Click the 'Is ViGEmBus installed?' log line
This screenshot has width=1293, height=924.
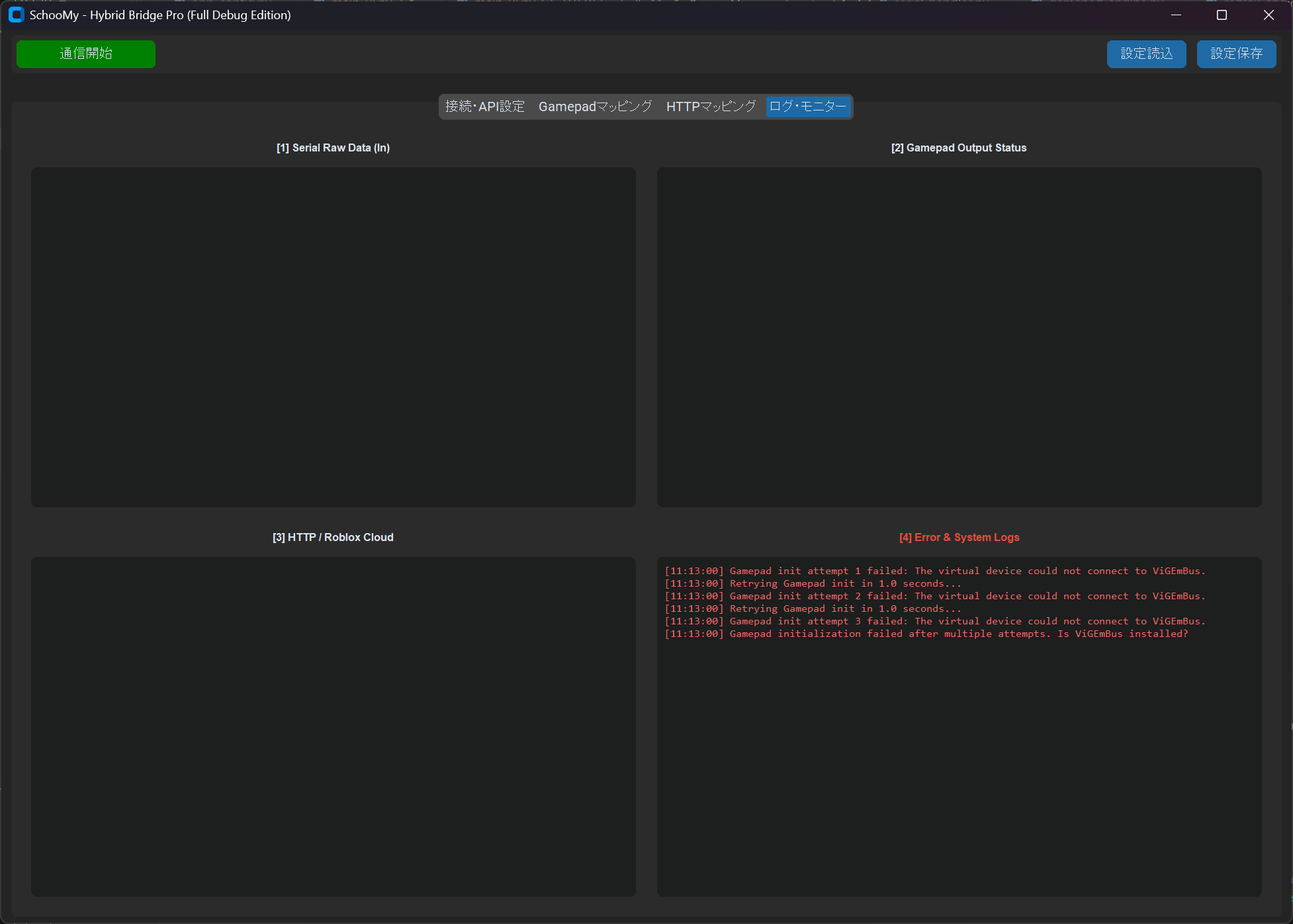[926, 634]
